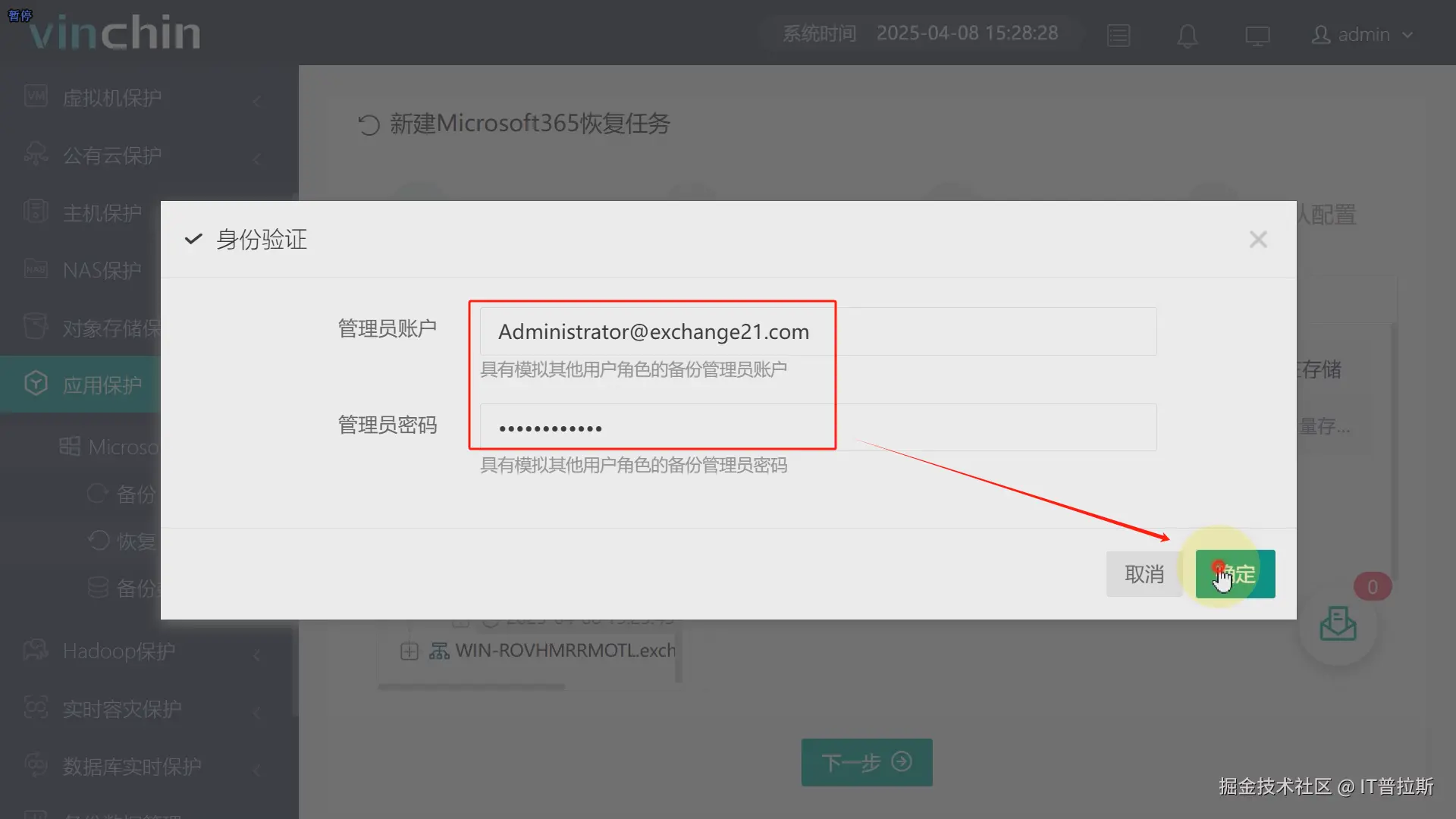Click the monitor display icon
The image size is (1456, 819).
(1257, 36)
